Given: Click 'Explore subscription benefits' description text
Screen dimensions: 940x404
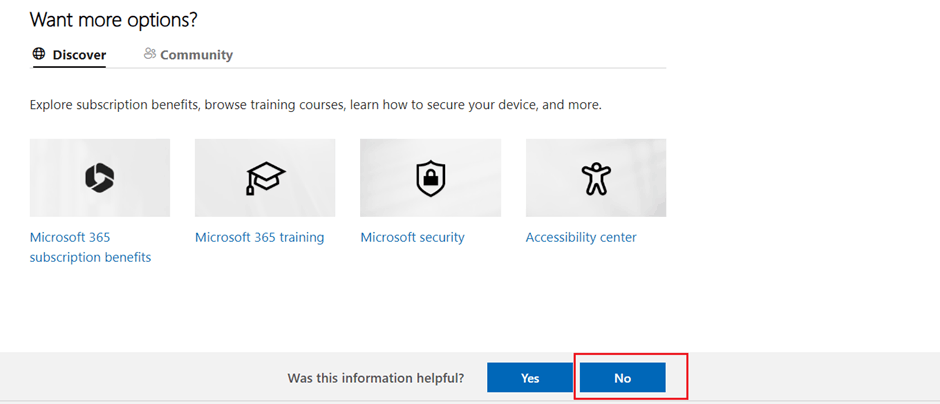Looking at the screenshot, I should [315, 105].
